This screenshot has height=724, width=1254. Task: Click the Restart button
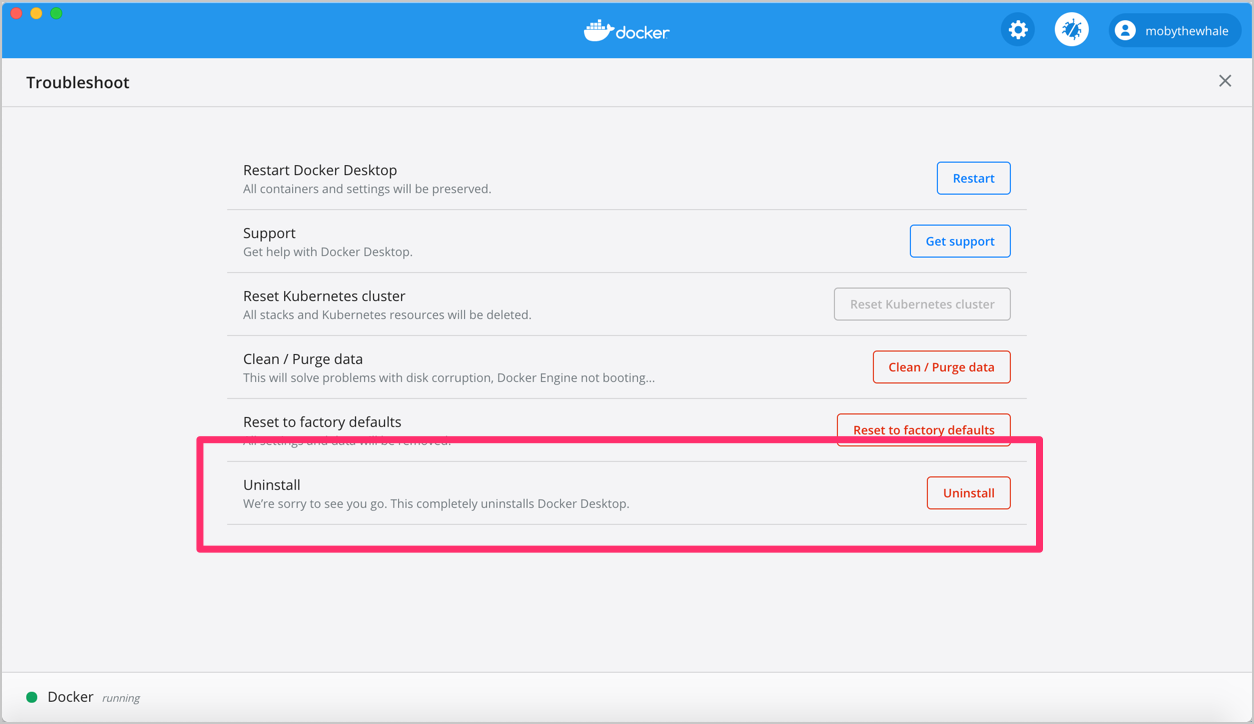[x=973, y=178]
